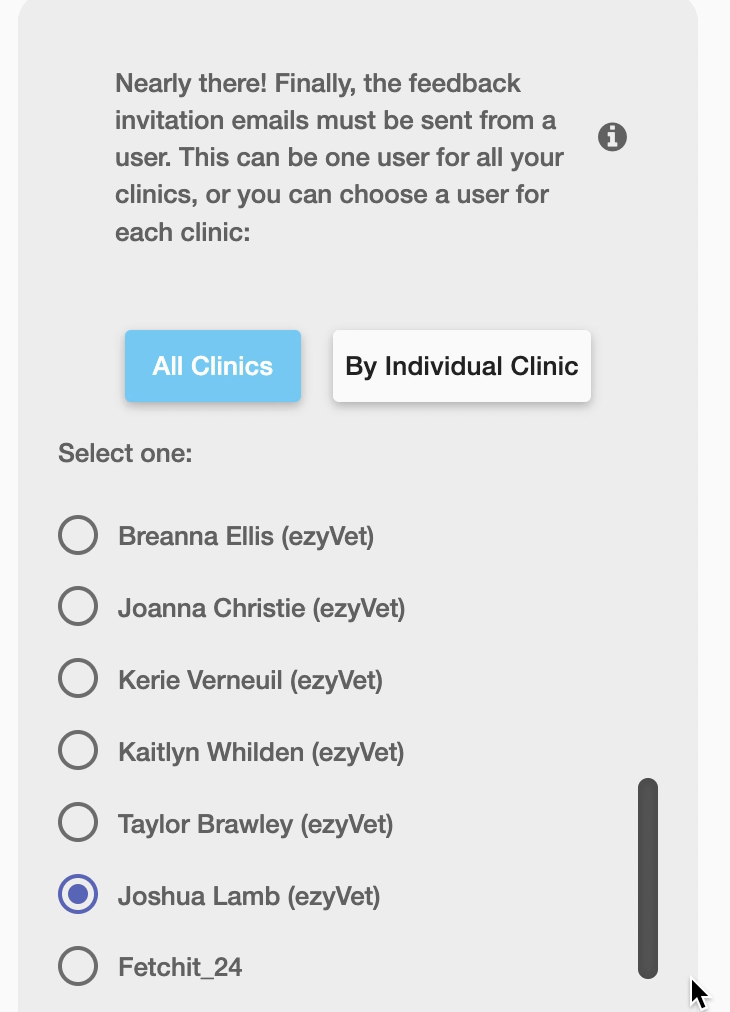Click the selected Joshua Lamb radio button
730x1012 pixels.
(78, 895)
